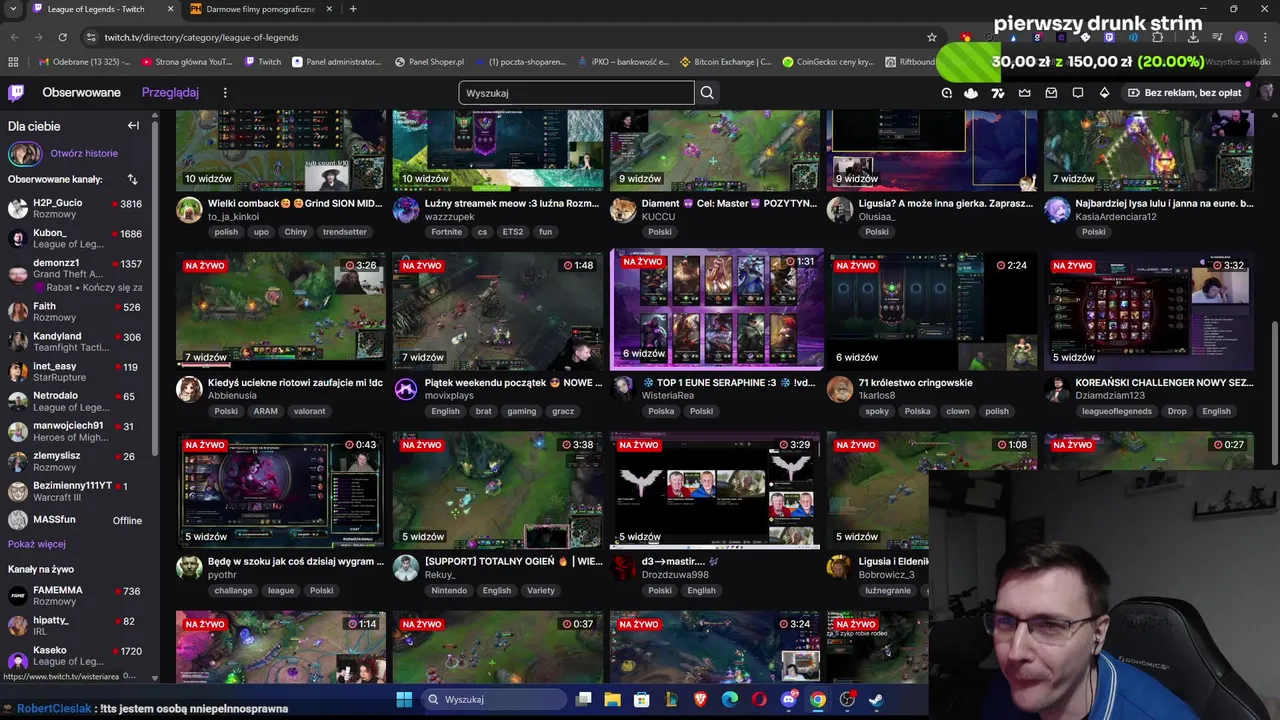Open the Bits diamond icon

(x=1104, y=93)
